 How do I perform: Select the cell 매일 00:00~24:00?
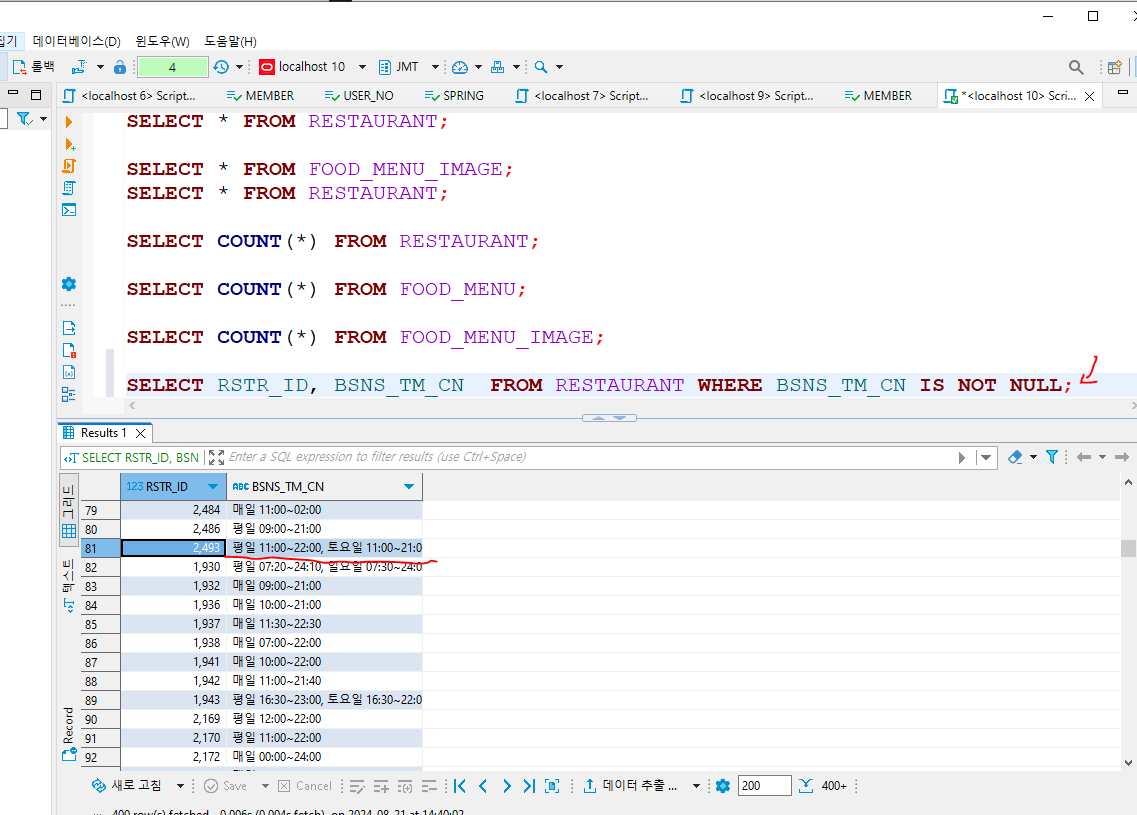click(x=325, y=756)
